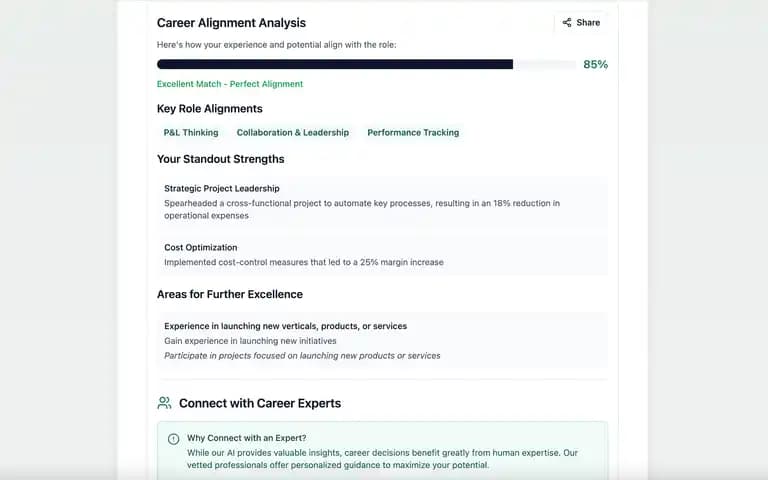Click the share icon next to Share
This screenshot has width=768, height=480.
pyautogui.click(x=567, y=23)
